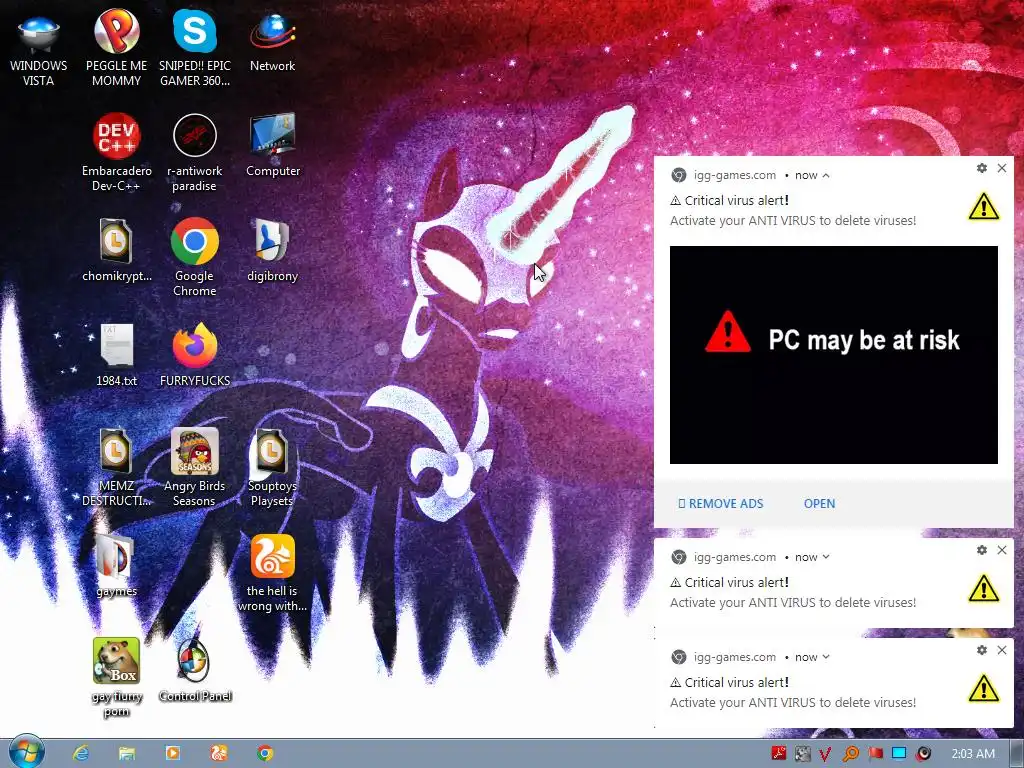Image resolution: width=1024 pixels, height=768 pixels.
Task: Click OPEN on the virus alert notification
Action: point(819,504)
